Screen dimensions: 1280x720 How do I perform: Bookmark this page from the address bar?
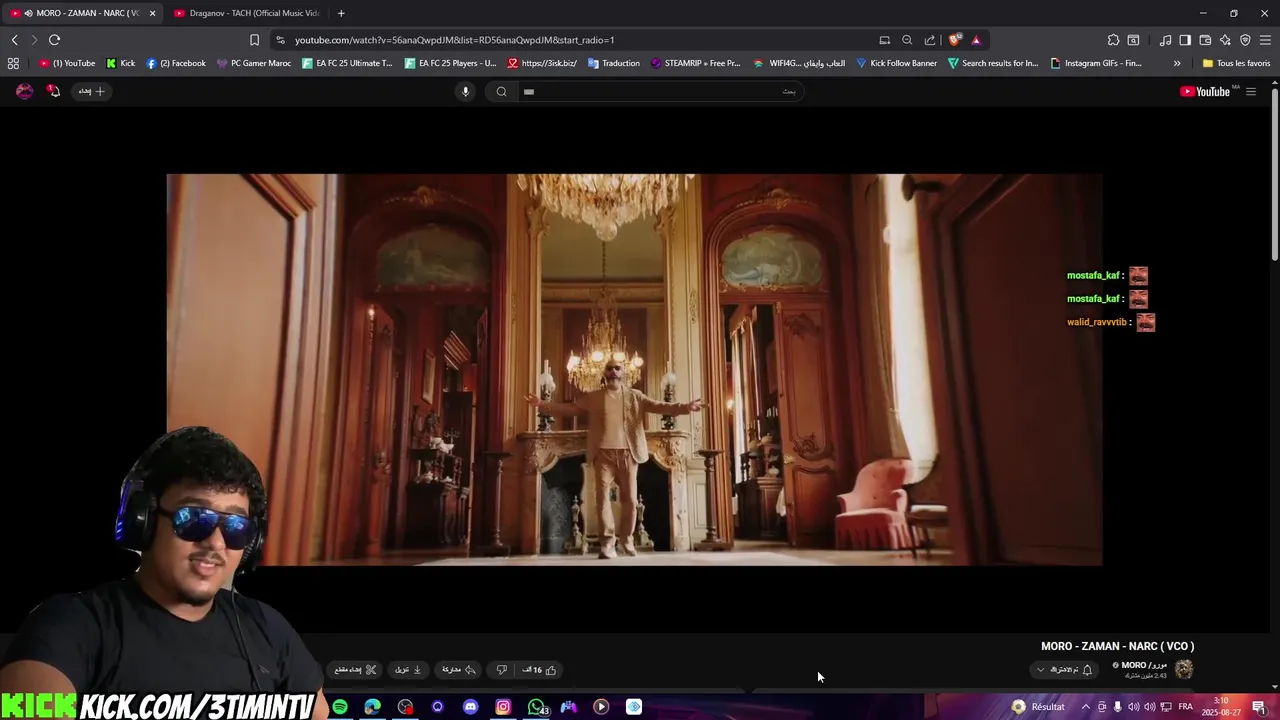(254, 40)
